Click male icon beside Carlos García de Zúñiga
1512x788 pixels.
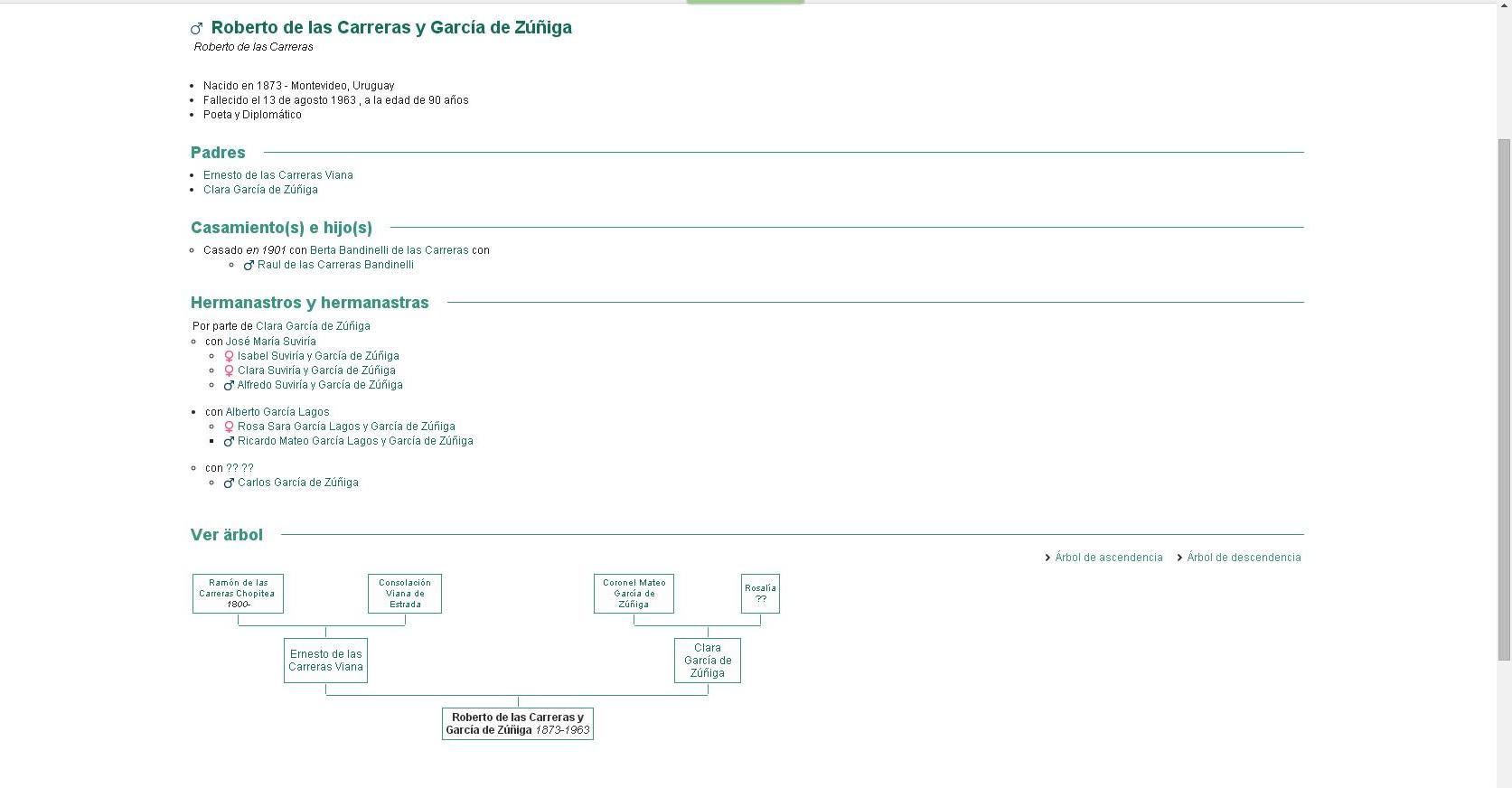click(x=229, y=483)
